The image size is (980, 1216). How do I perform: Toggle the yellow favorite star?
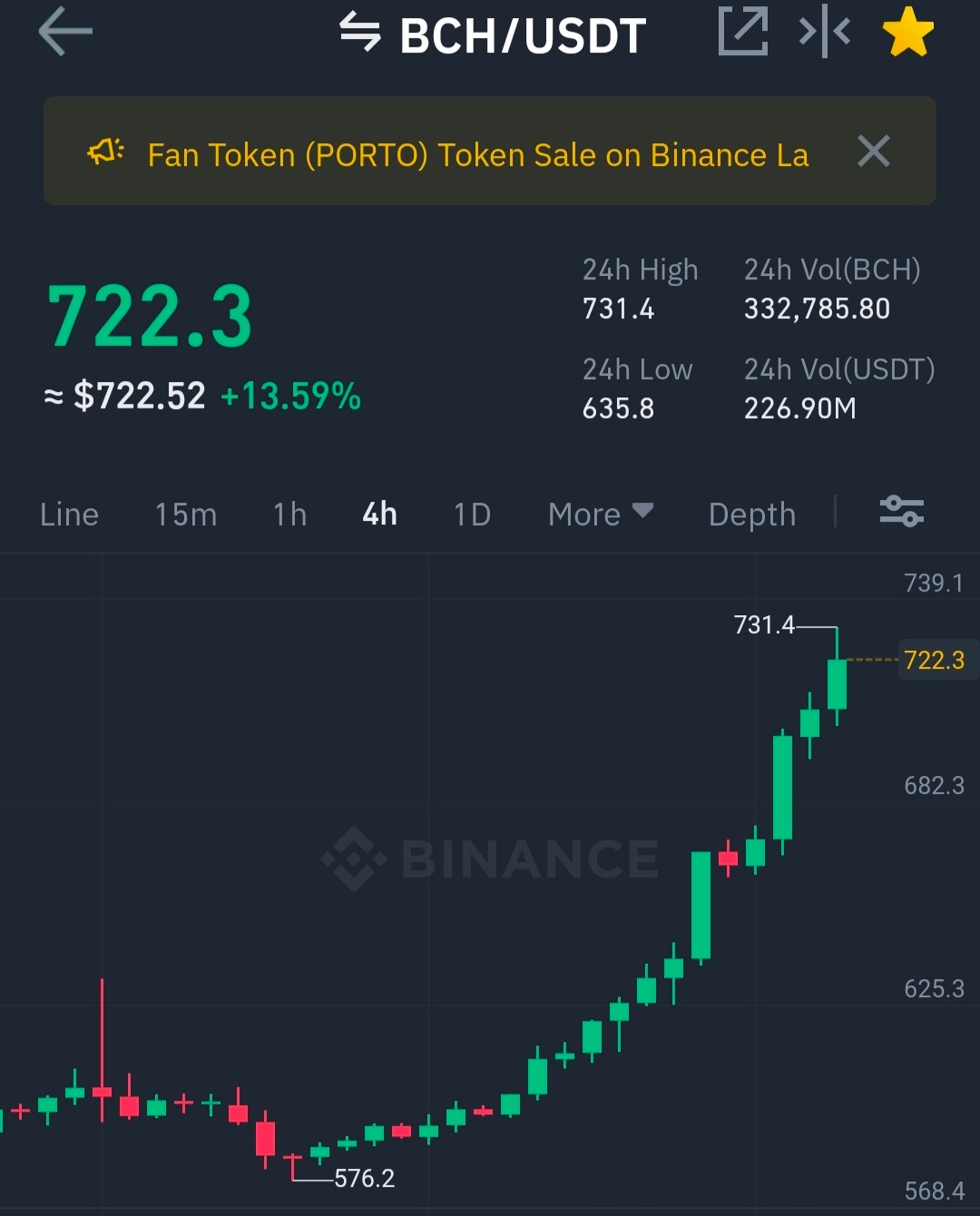tap(908, 32)
